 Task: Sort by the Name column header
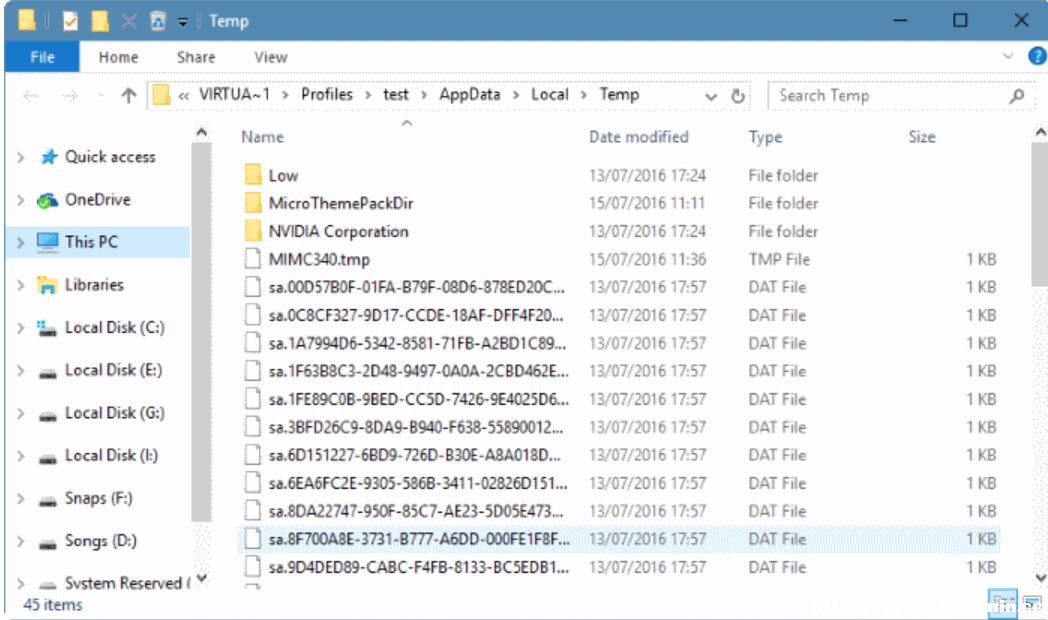[263, 137]
